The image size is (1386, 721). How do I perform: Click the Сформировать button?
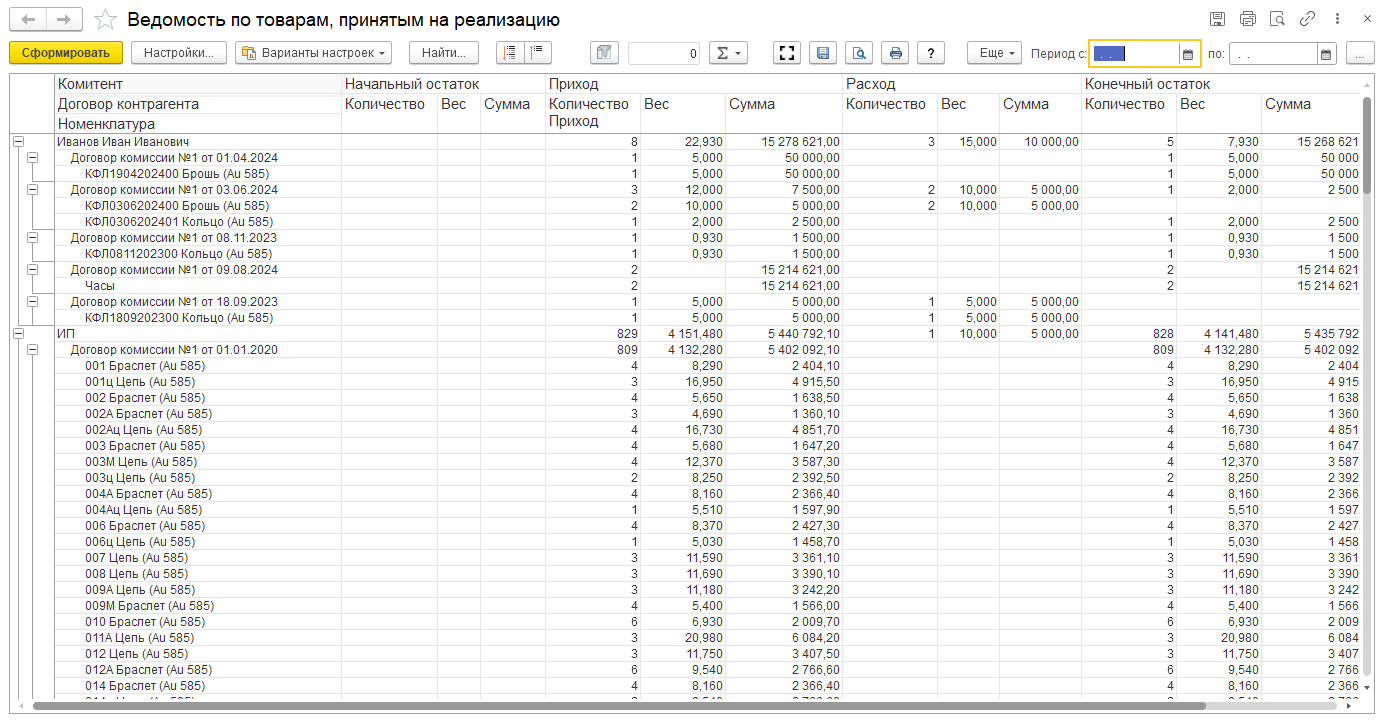pyautogui.click(x=65, y=53)
